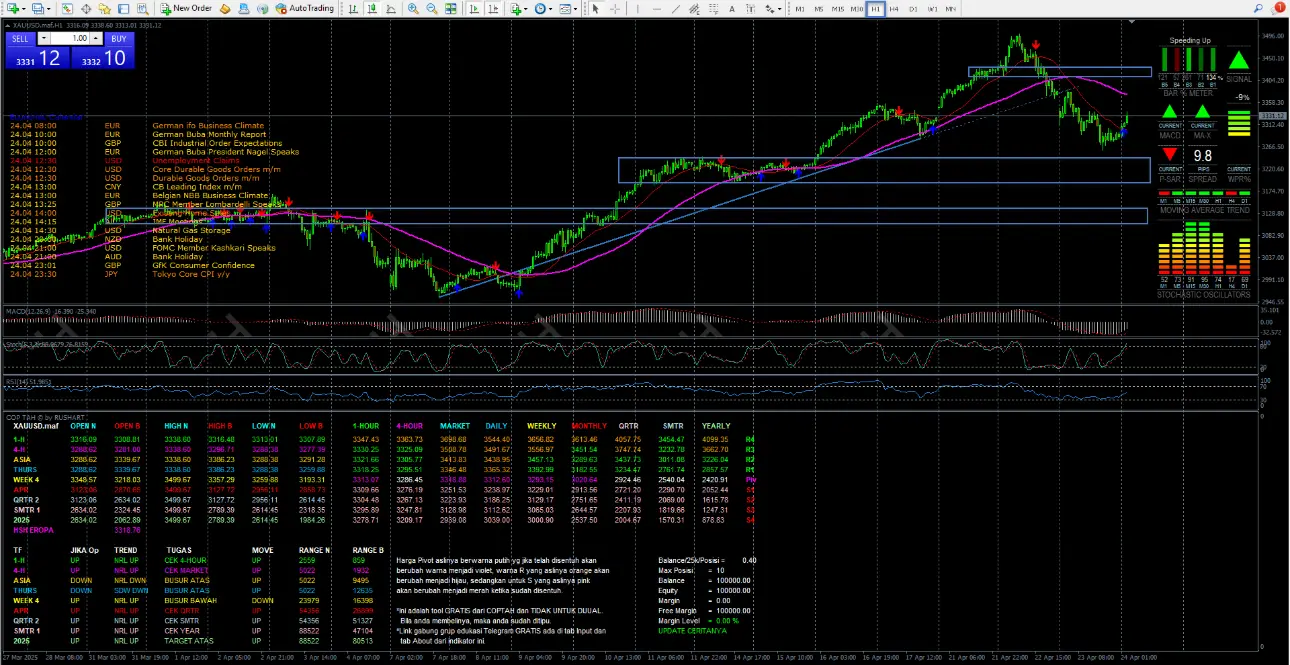Click the Periods clock icon
This screenshot has height=665, width=1290.
click(541, 8)
